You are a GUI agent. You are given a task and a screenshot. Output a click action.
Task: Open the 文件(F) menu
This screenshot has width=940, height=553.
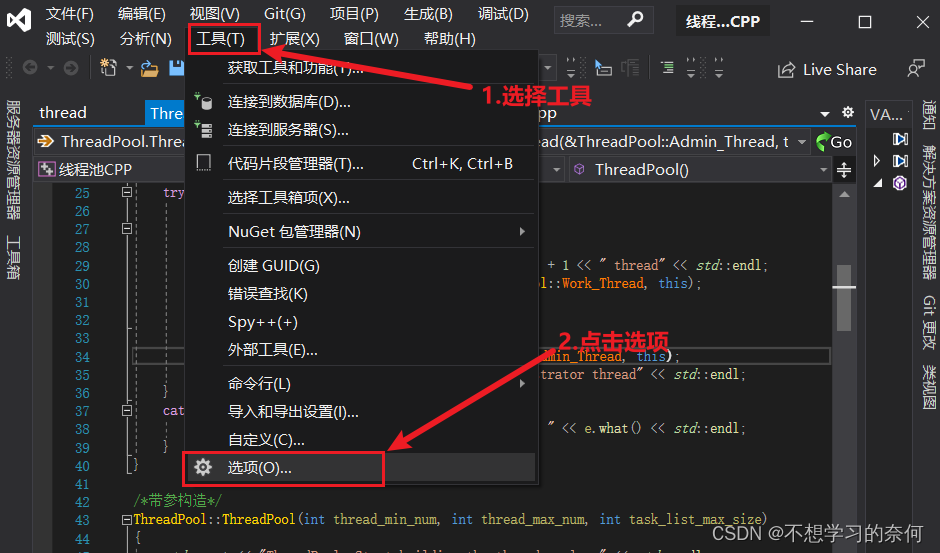[70, 14]
